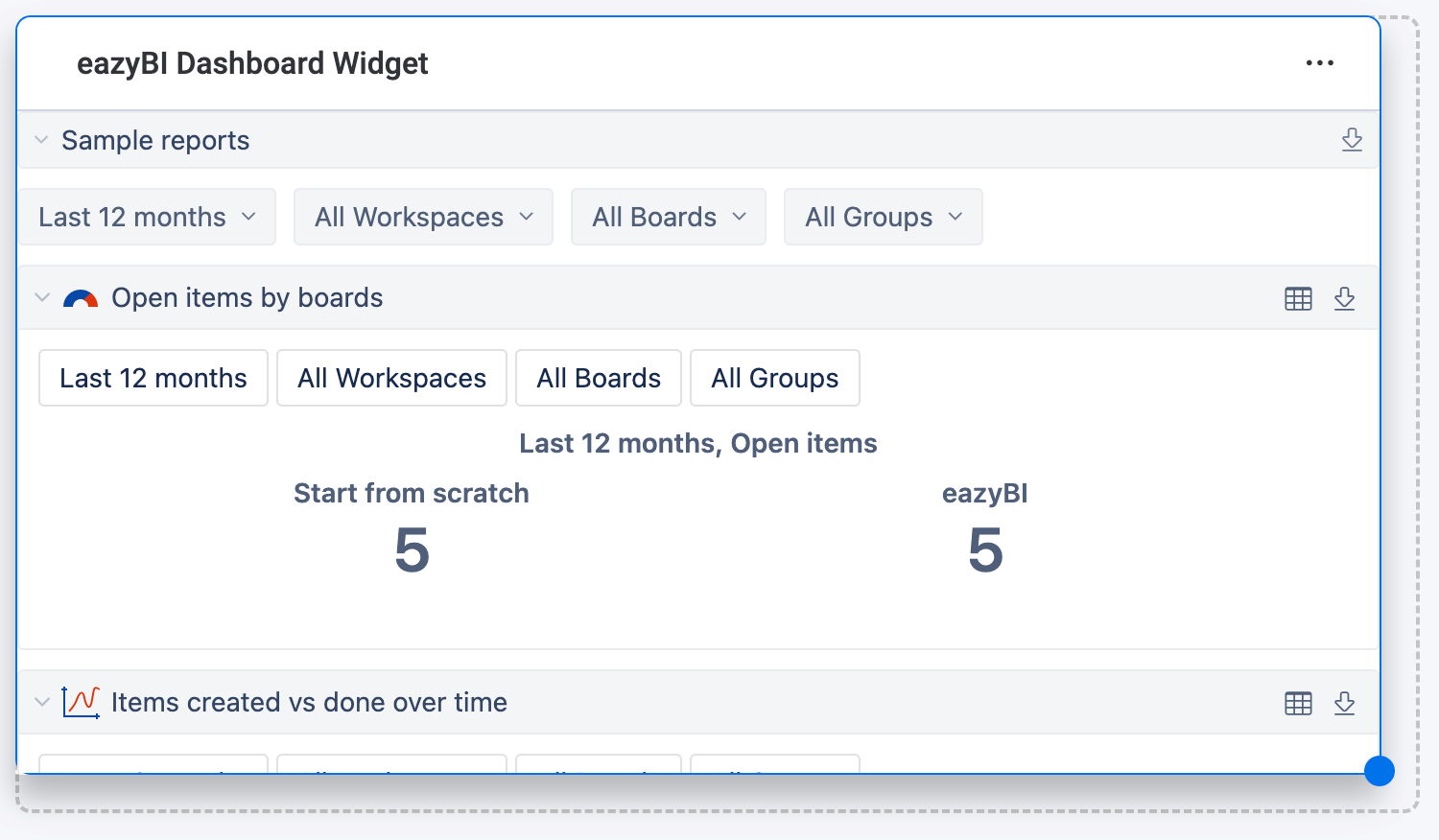Screen dimensions: 1439x840
Task: Click the line chart icon beside Items created vs done over time
Action: pyautogui.click(x=82, y=702)
